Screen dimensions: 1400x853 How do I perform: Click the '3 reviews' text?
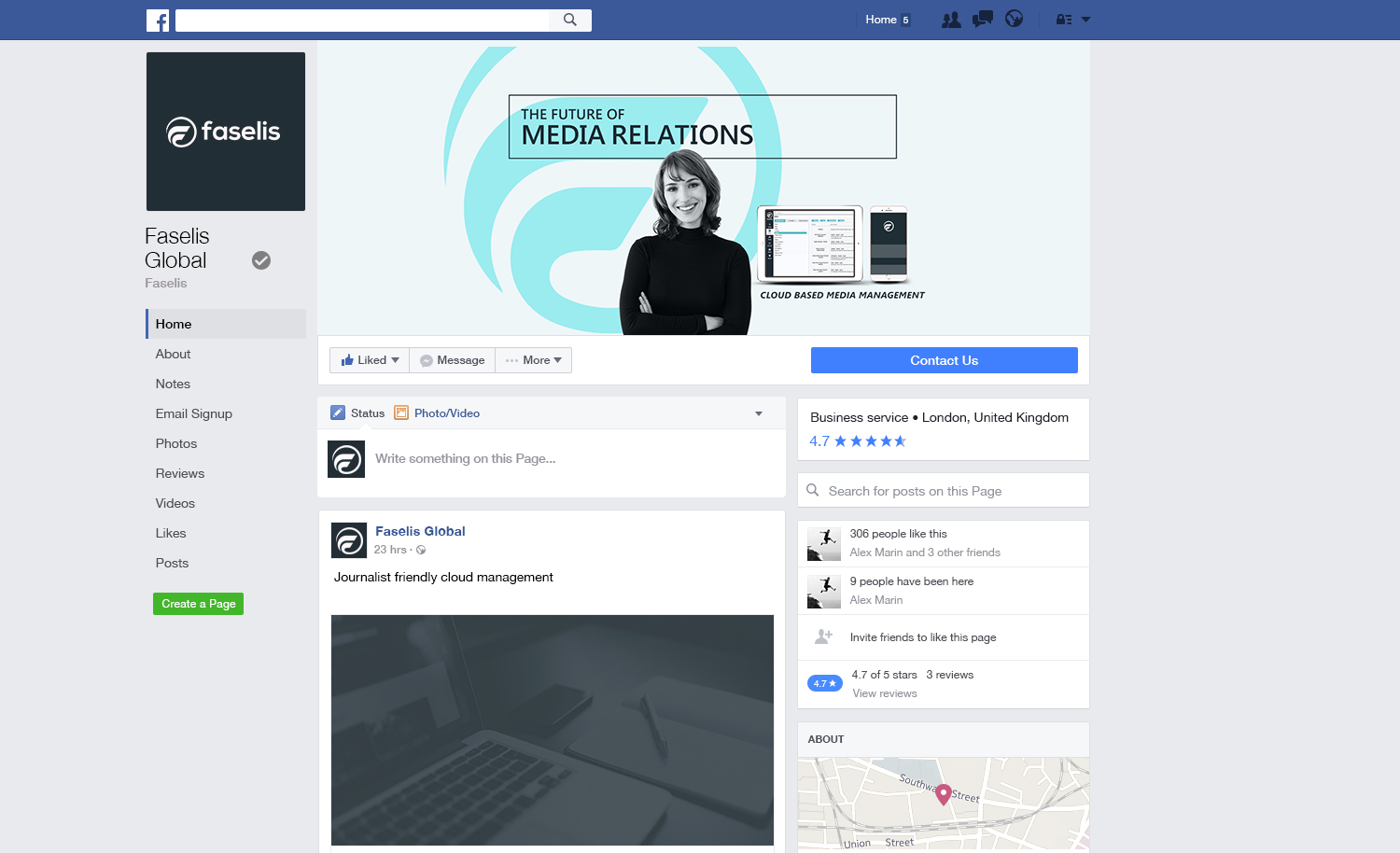point(950,675)
